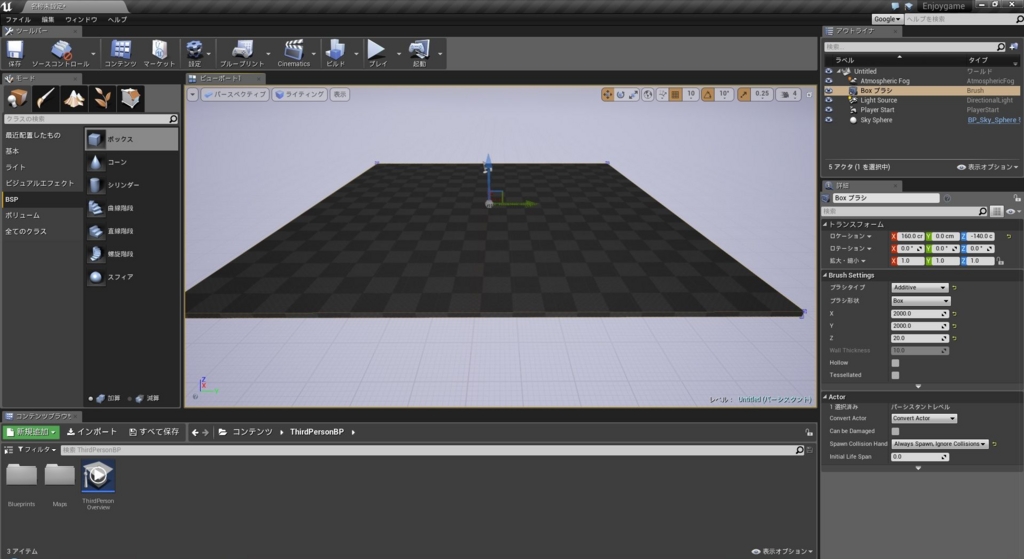Viewport: 1024px width, 559px height.
Task: Enable the Can be Damaged checkbox
Action: (895, 432)
